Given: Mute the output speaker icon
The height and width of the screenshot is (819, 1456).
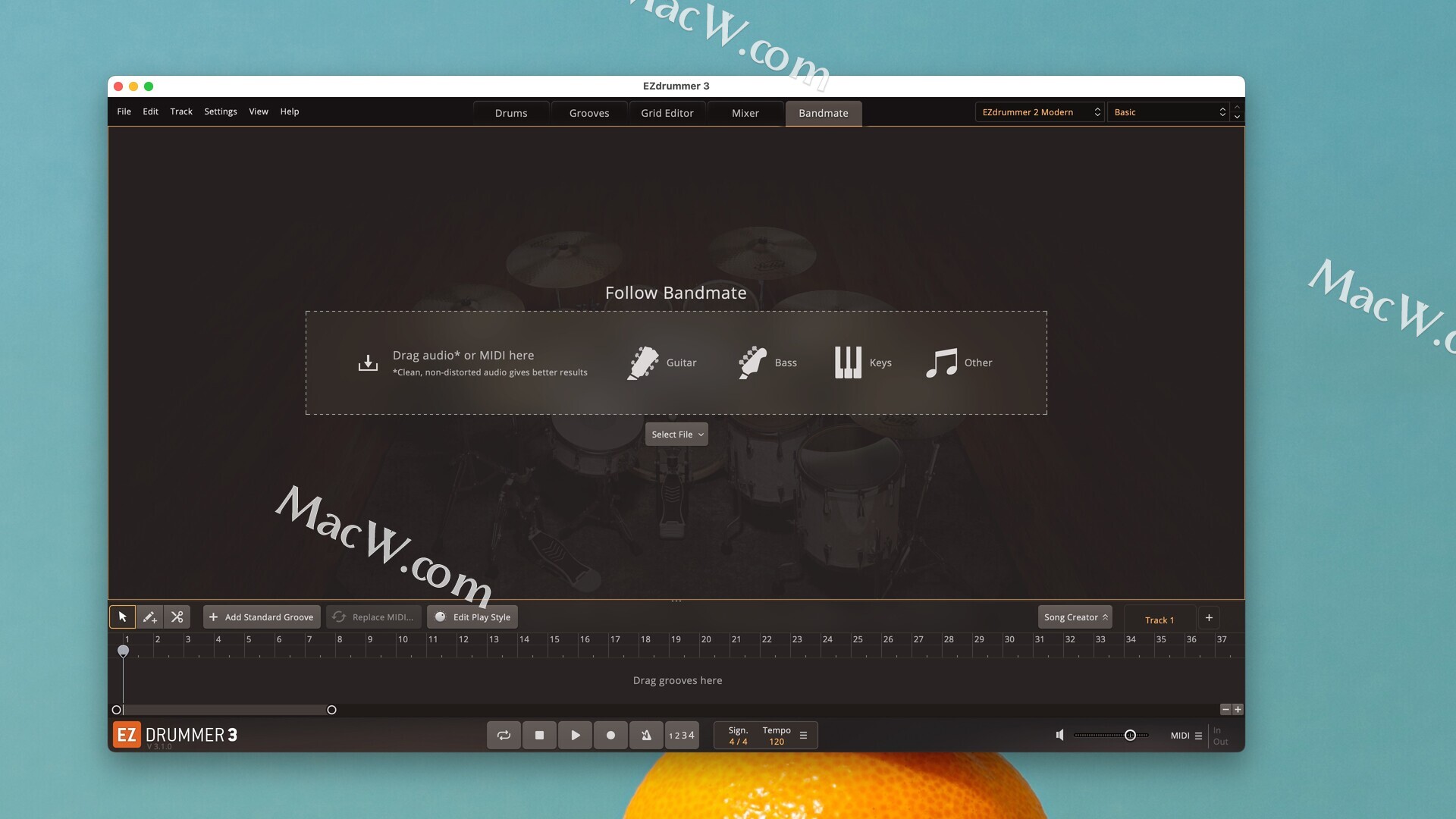Looking at the screenshot, I should pos(1060,735).
